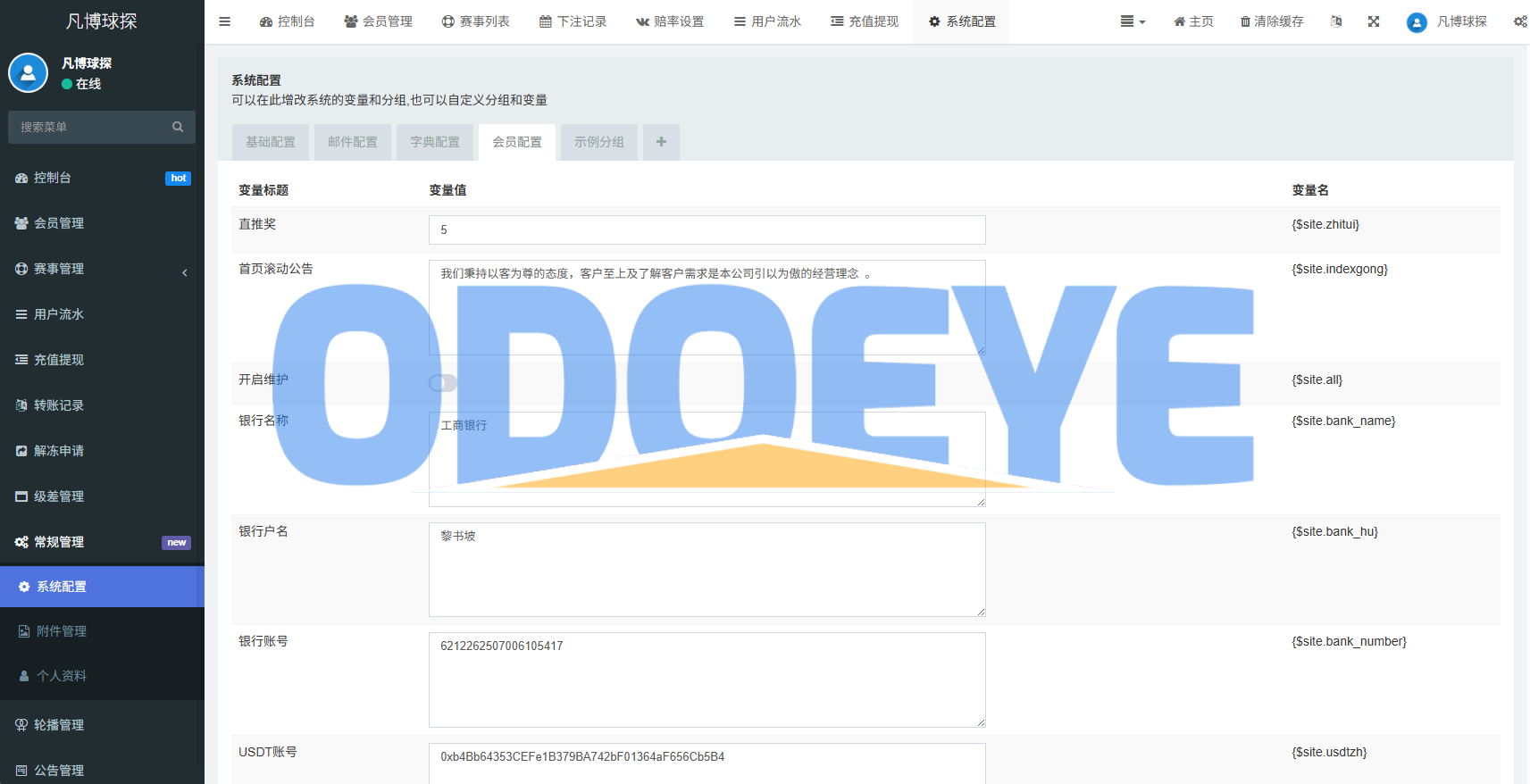Click {$site.usdtzh} variable name
This screenshot has width=1530, height=784.
pos(1329,752)
